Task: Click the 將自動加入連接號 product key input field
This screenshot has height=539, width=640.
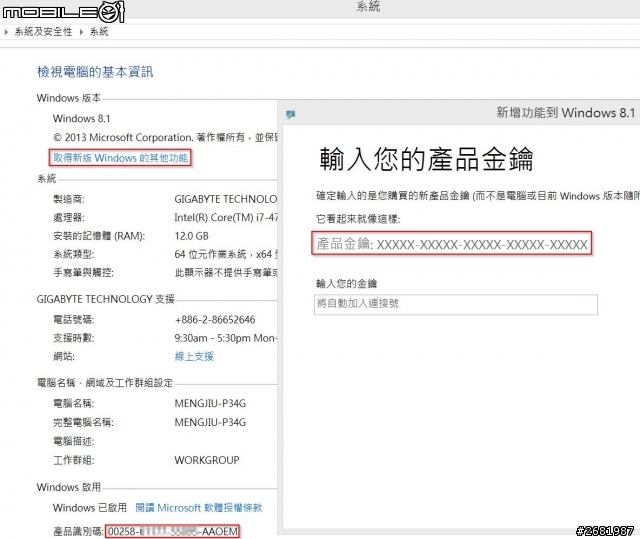Action: point(456,304)
